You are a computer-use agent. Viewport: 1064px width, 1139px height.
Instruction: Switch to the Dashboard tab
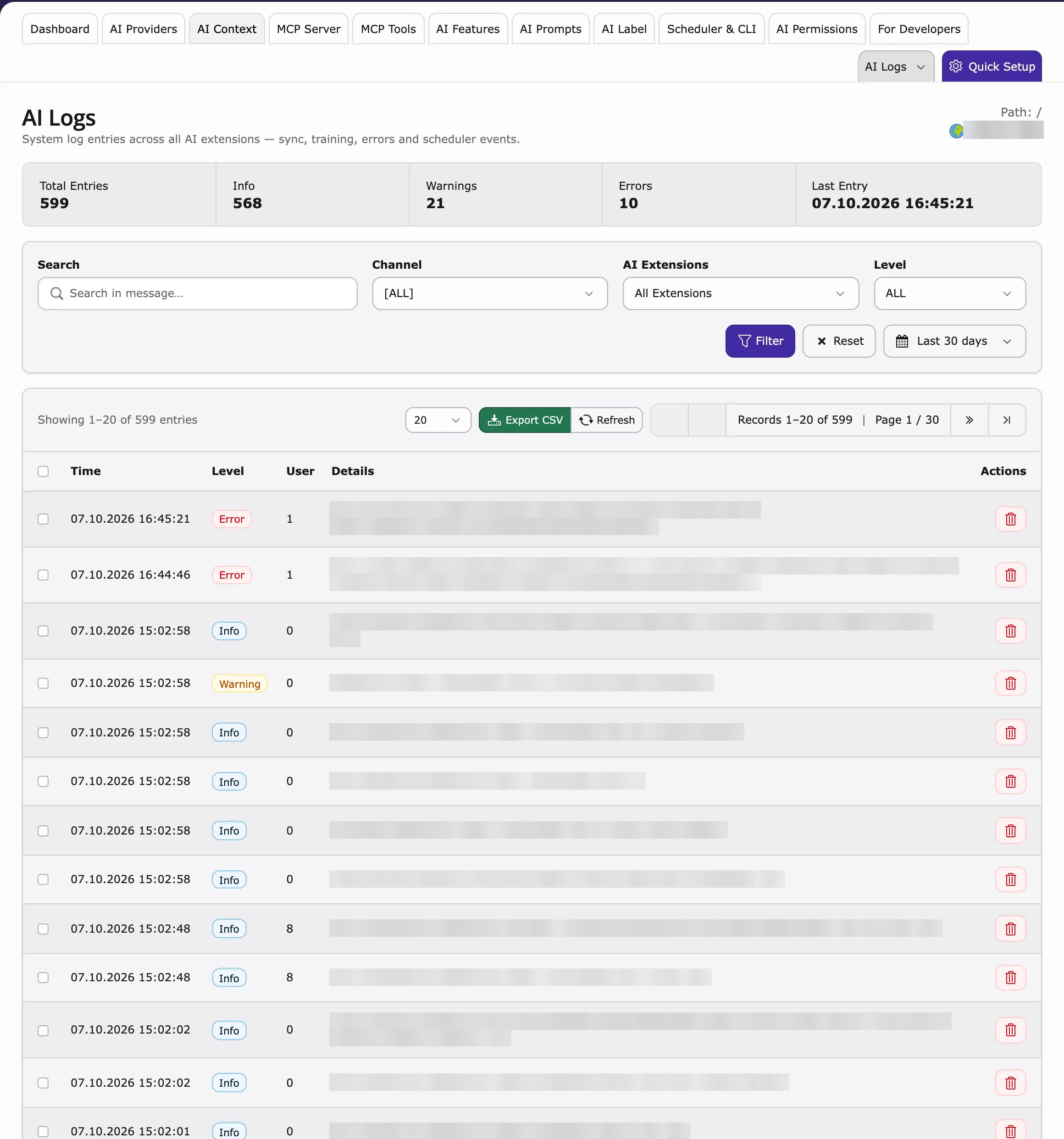60,28
